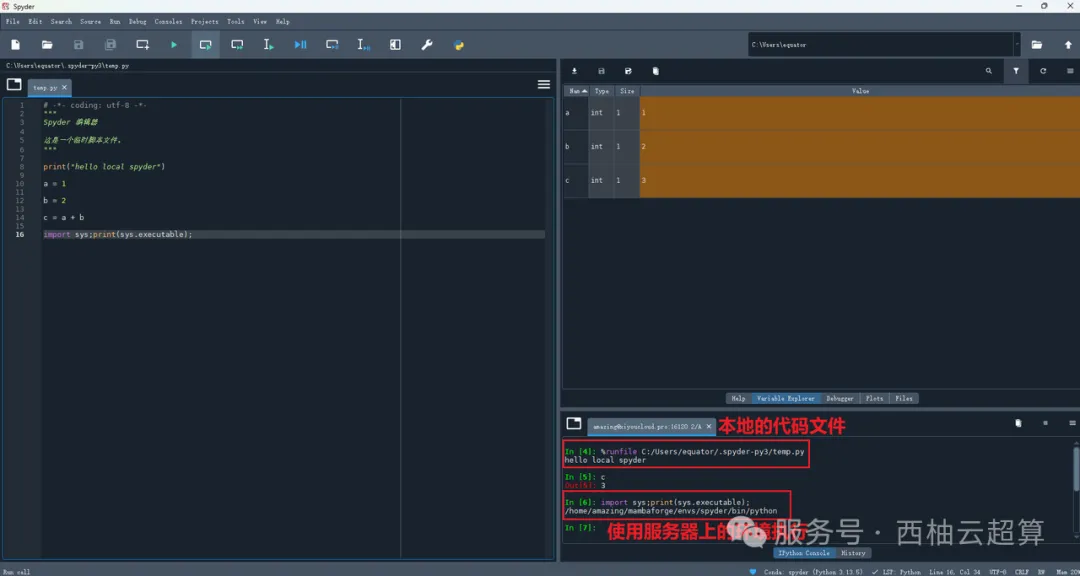This screenshot has height=576, width=1080.
Task: Open the Run menu
Action: click(115, 22)
